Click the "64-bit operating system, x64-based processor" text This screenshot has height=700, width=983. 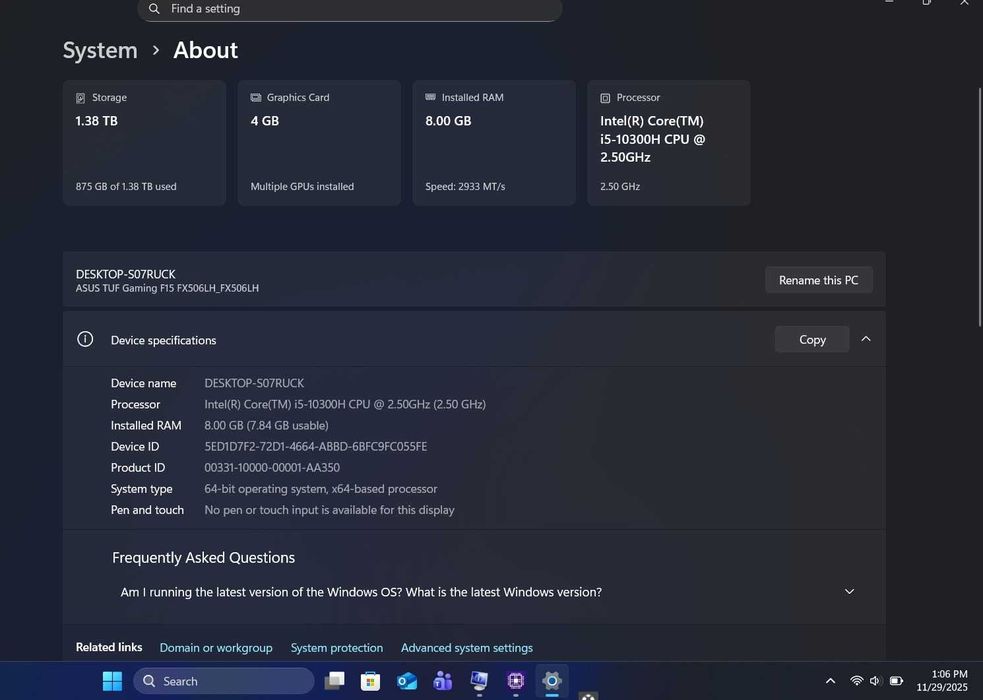pos(320,489)
